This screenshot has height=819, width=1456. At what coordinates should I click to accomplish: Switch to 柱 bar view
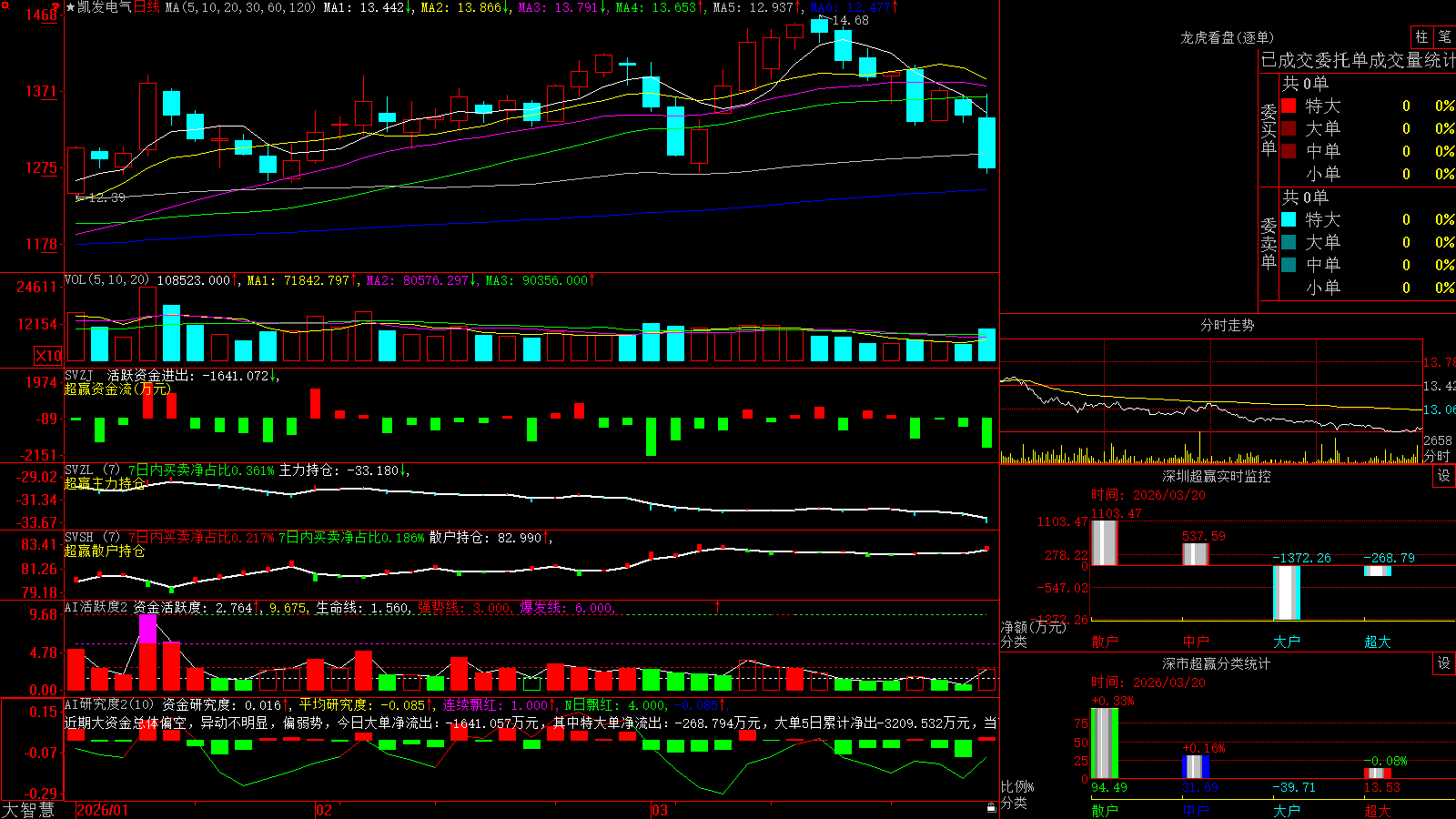point(1421,36)
